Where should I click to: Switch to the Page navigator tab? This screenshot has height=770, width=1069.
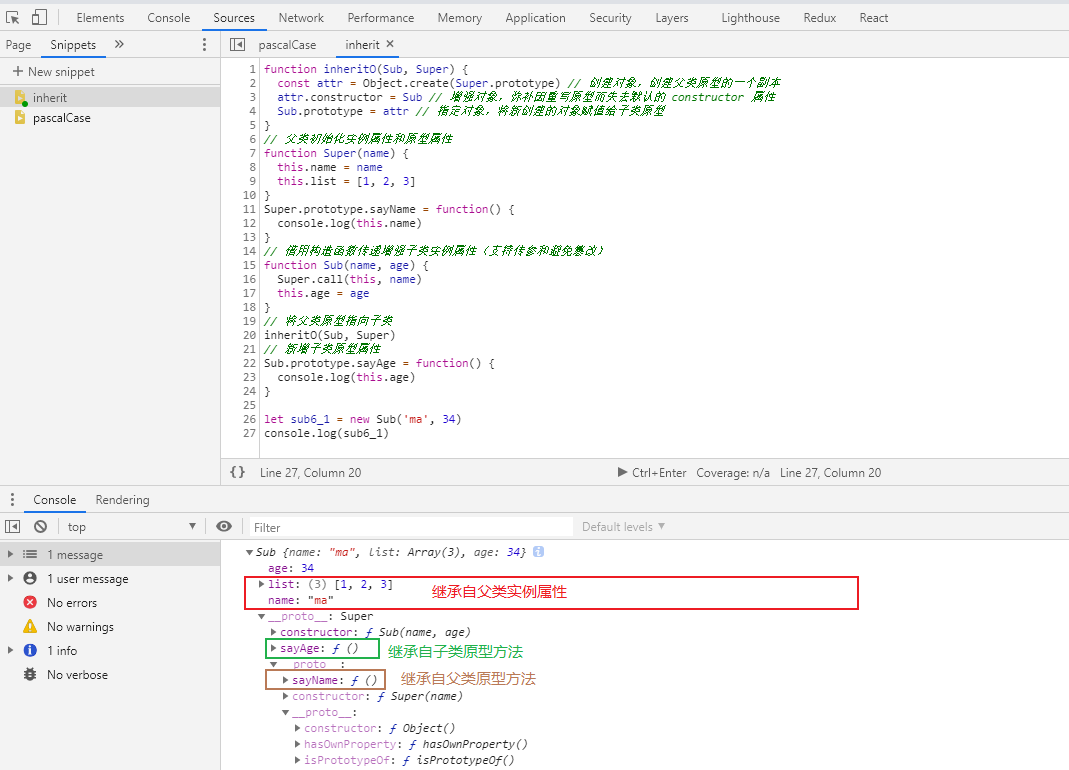(x=18, y=45)
